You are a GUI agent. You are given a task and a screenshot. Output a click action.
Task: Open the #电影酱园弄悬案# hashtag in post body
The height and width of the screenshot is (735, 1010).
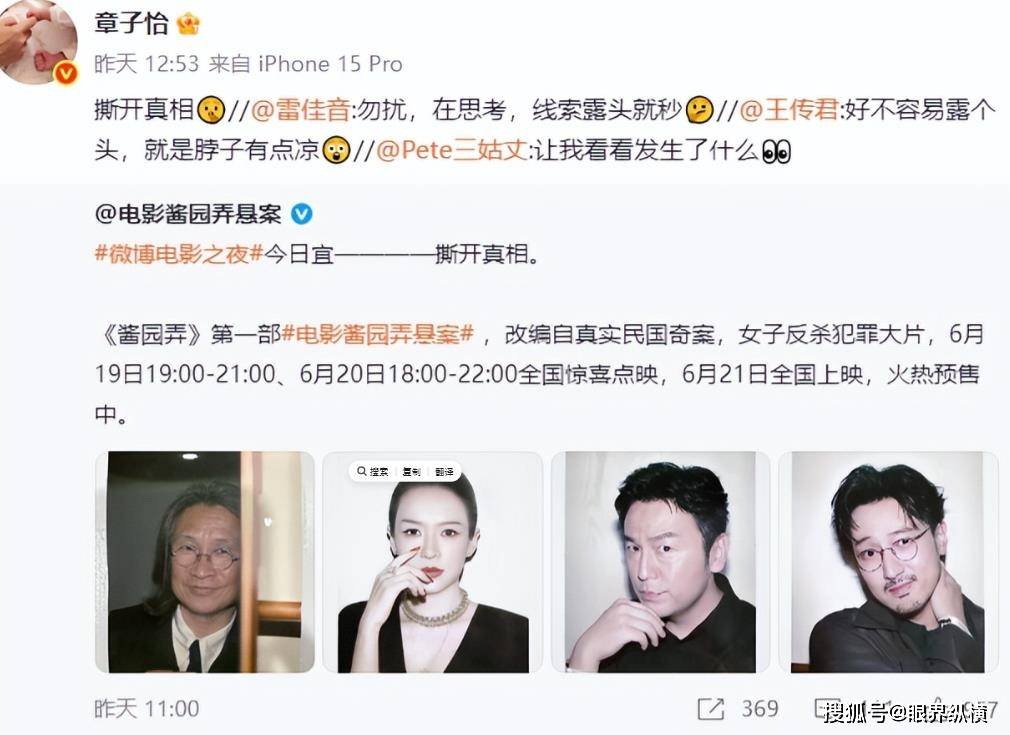coord(378,334)
